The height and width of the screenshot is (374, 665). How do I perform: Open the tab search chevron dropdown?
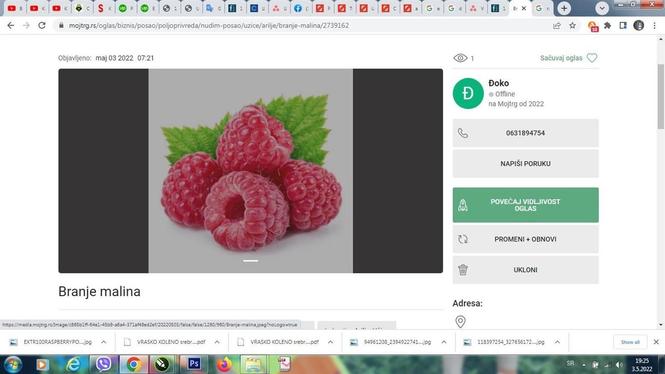pos(602,8)
